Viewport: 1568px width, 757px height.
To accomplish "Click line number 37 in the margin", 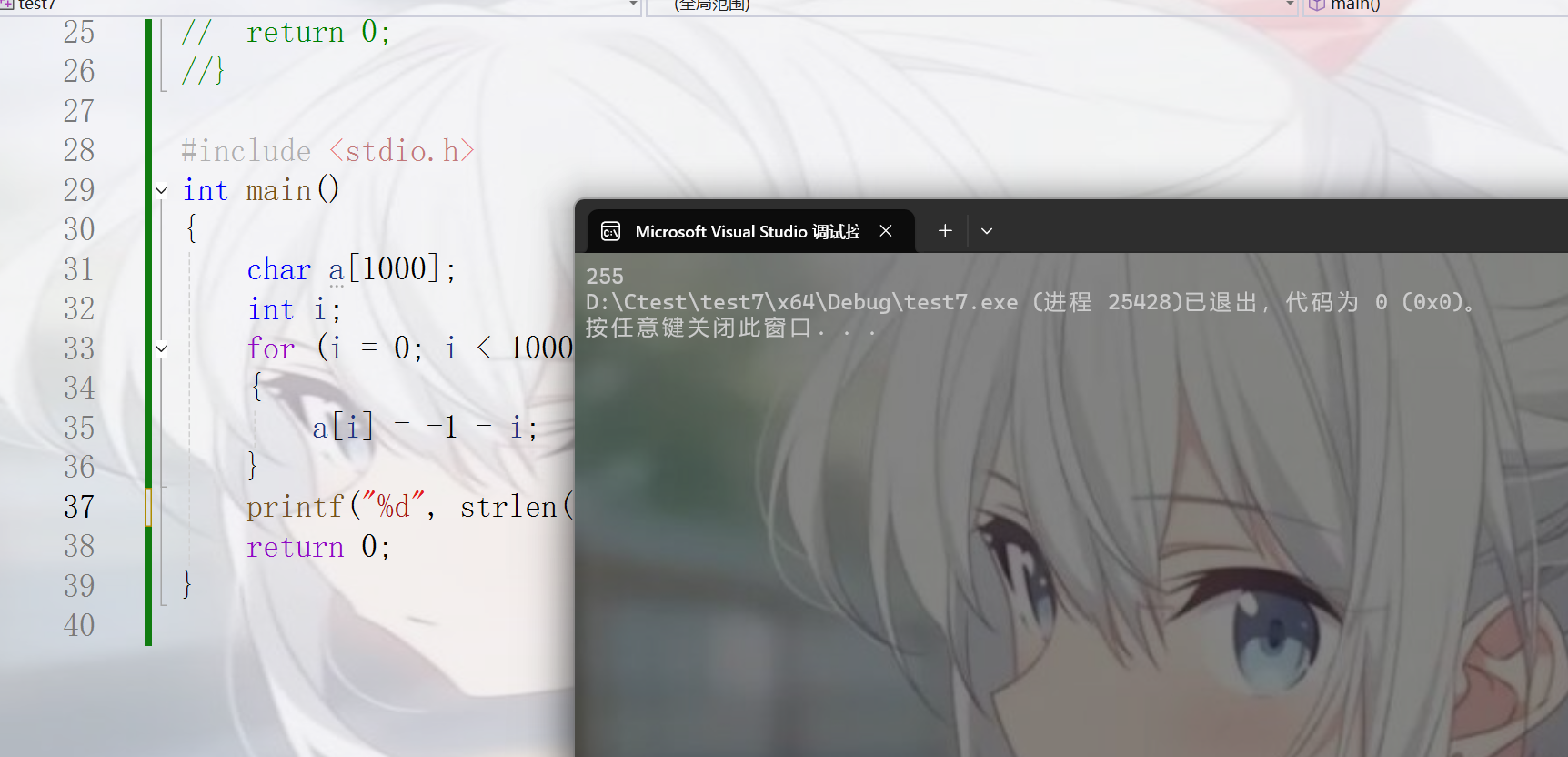I will click(x=79, y=507).
